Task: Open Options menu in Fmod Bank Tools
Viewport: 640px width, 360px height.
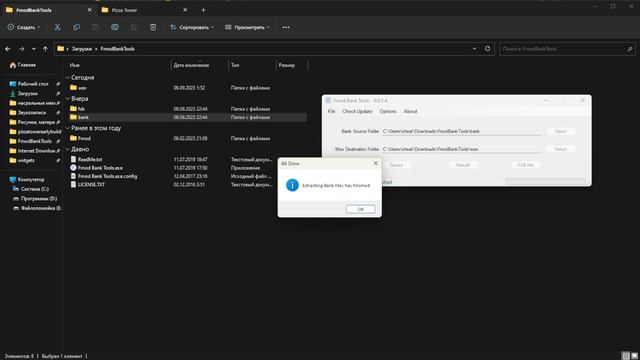Action: click(x=388, y=111)
